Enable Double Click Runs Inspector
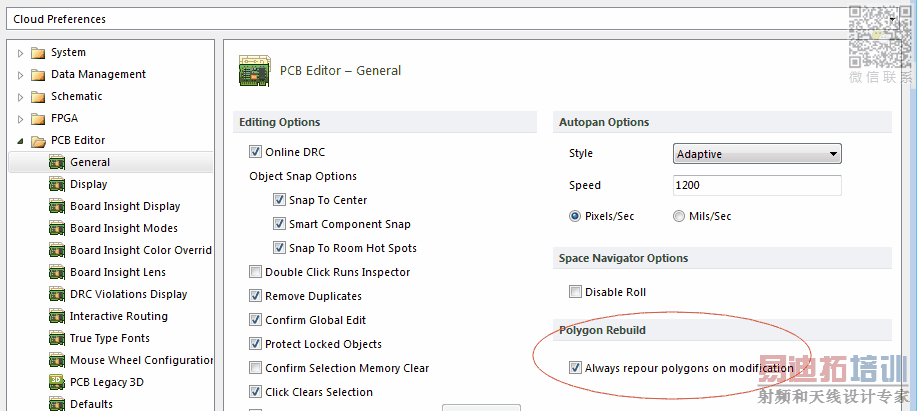This screenshot has width=917, height=411. tap(255, 272)
